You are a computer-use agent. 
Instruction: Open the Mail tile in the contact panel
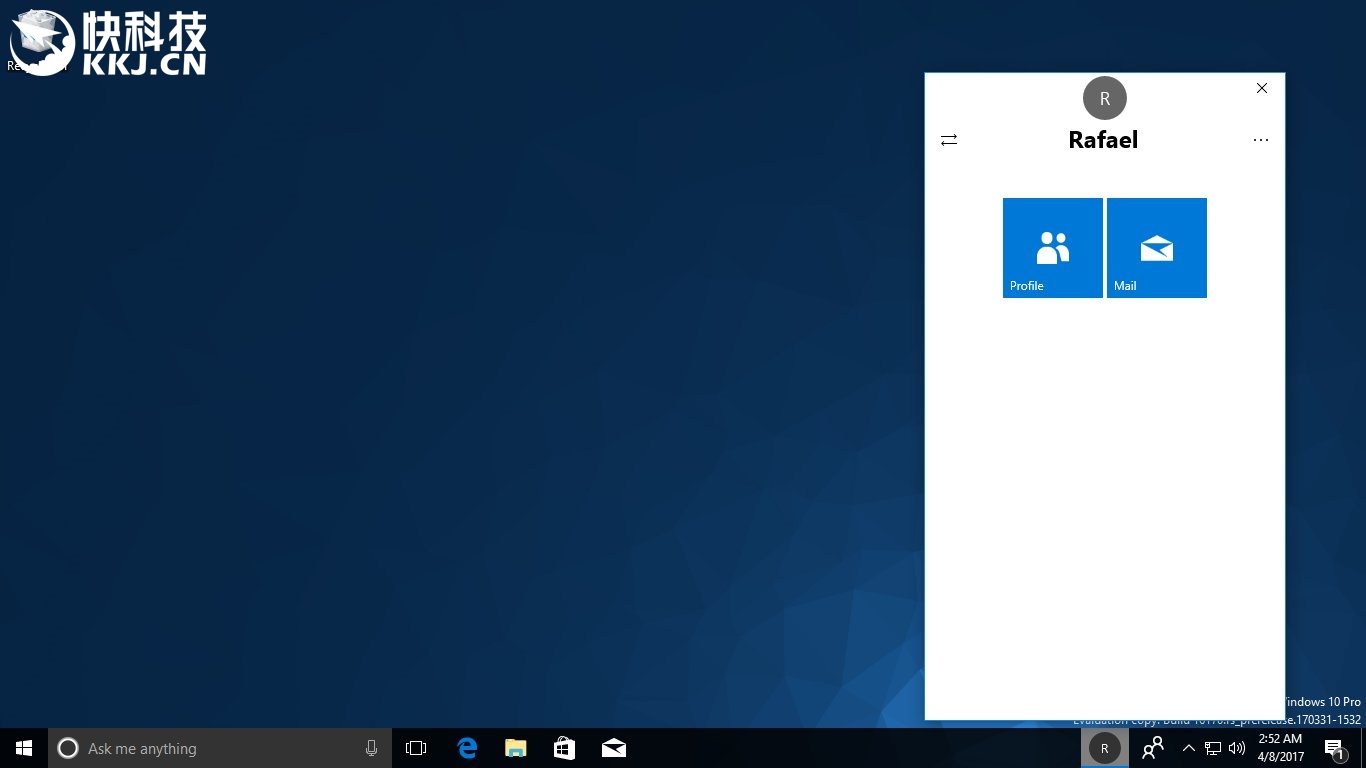pyautogui.click(x=1156, y=247)
